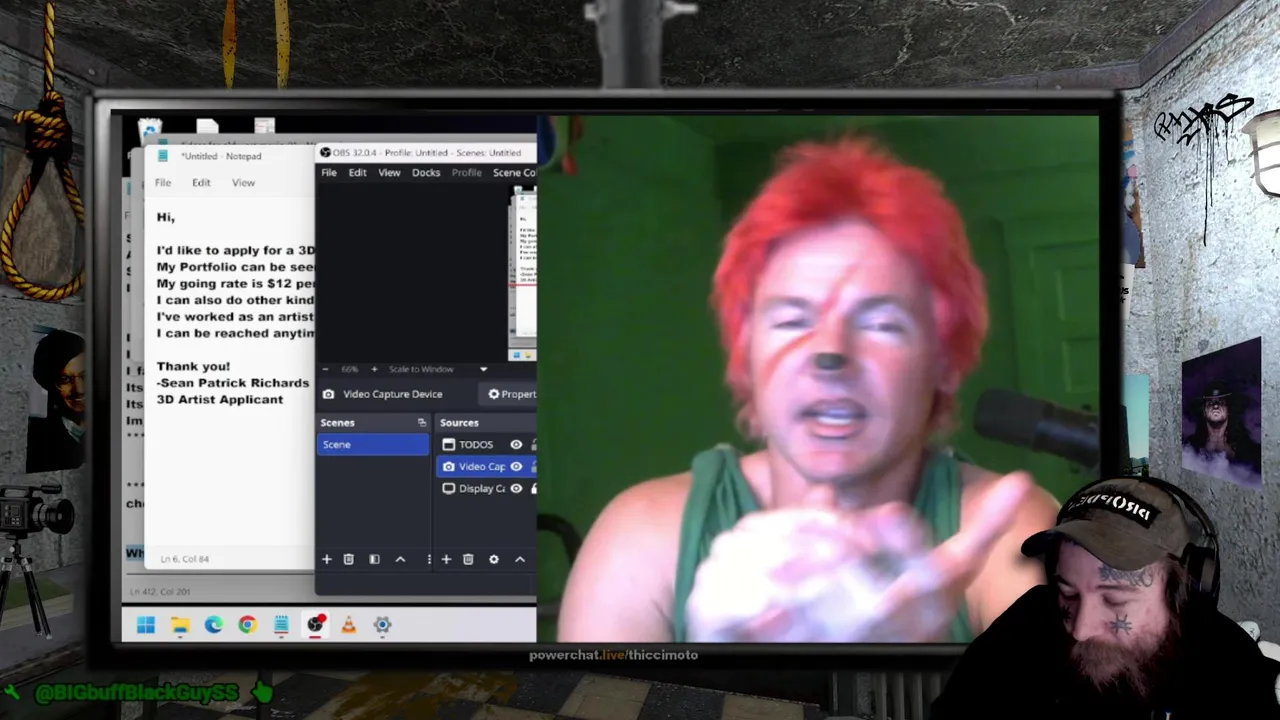Click the OBS Studio taskbar icon
This screenshot has width=1280, height=720.
315,625
